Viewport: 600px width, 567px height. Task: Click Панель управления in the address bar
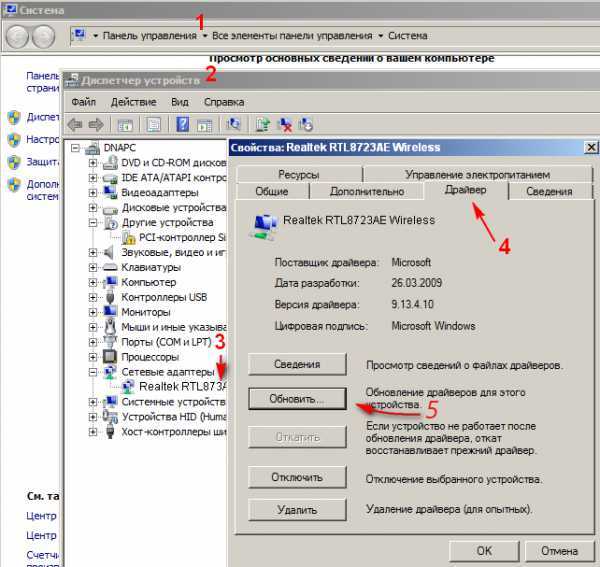tap(150, 36)
